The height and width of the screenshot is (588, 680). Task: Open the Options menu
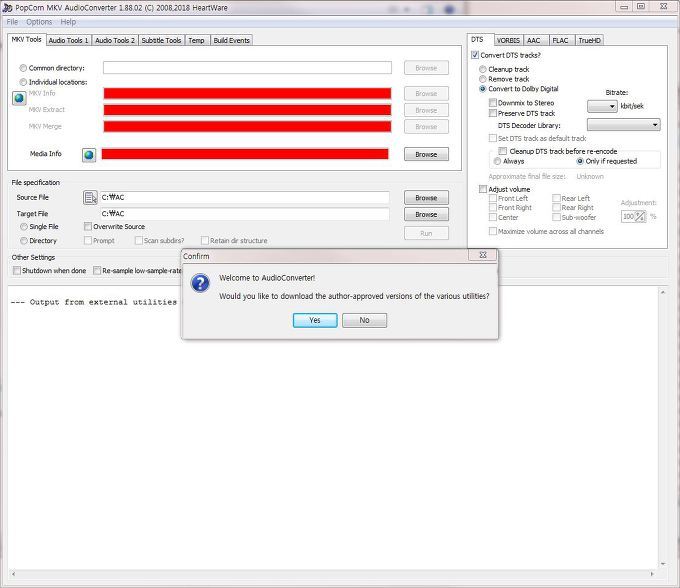coord(39,22)
